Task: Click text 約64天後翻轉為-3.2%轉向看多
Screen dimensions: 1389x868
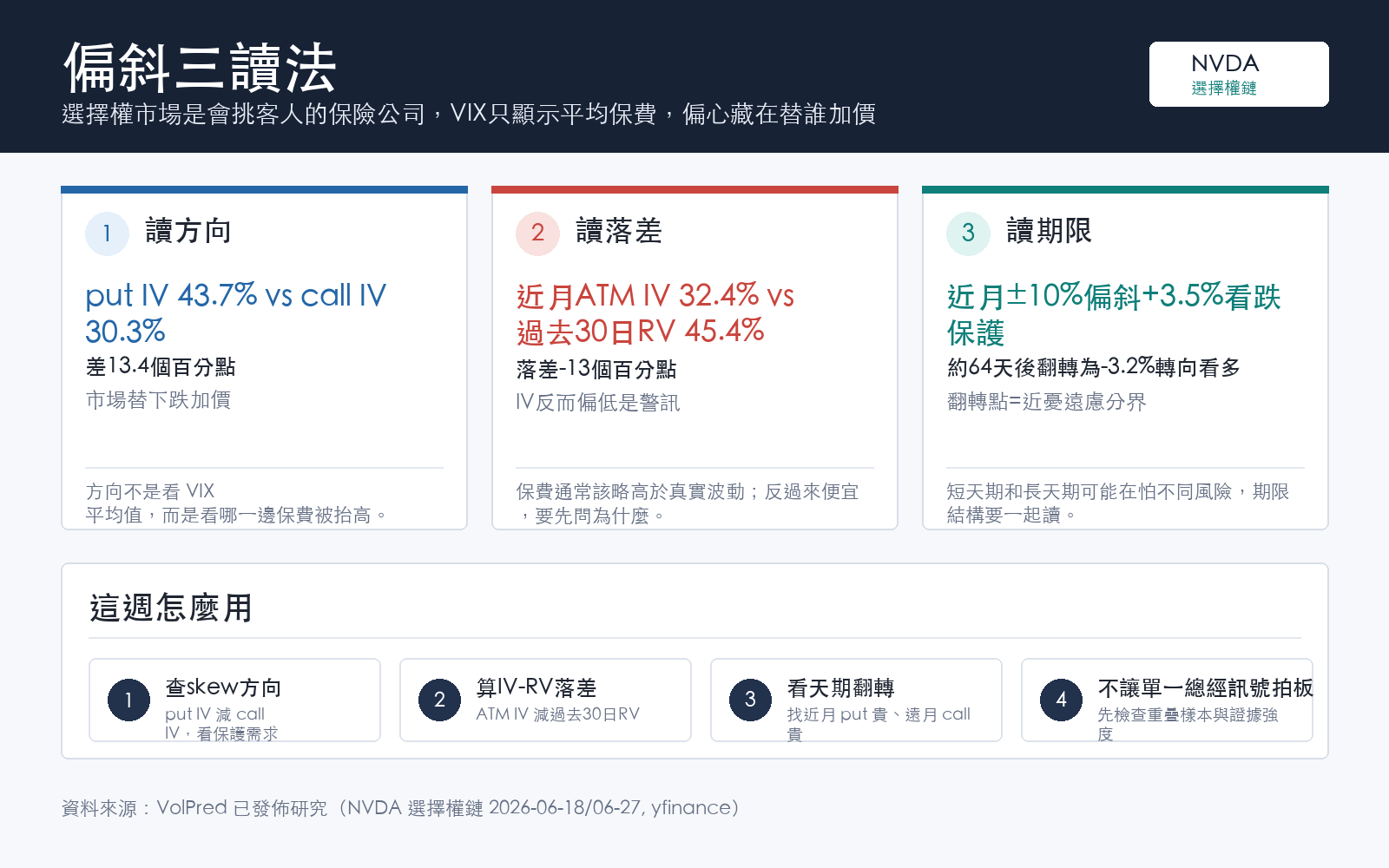Action: [1094, 367]
